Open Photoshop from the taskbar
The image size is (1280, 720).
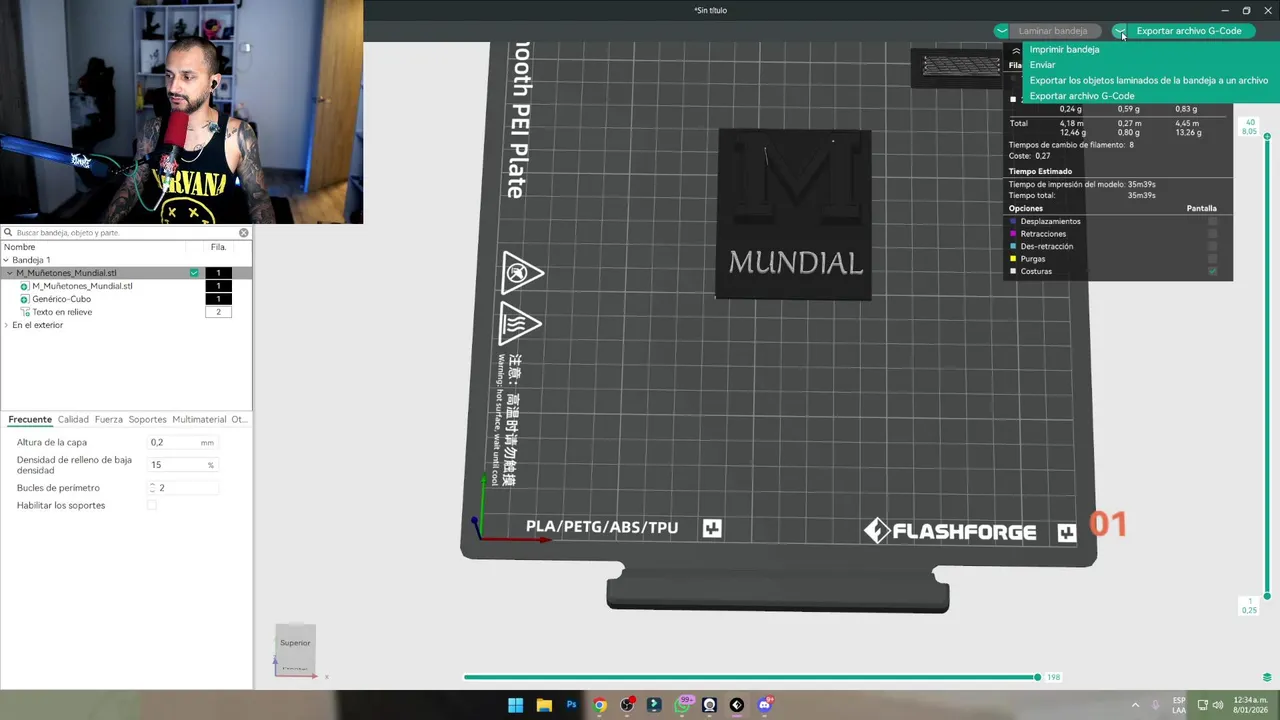coord(571,705)
